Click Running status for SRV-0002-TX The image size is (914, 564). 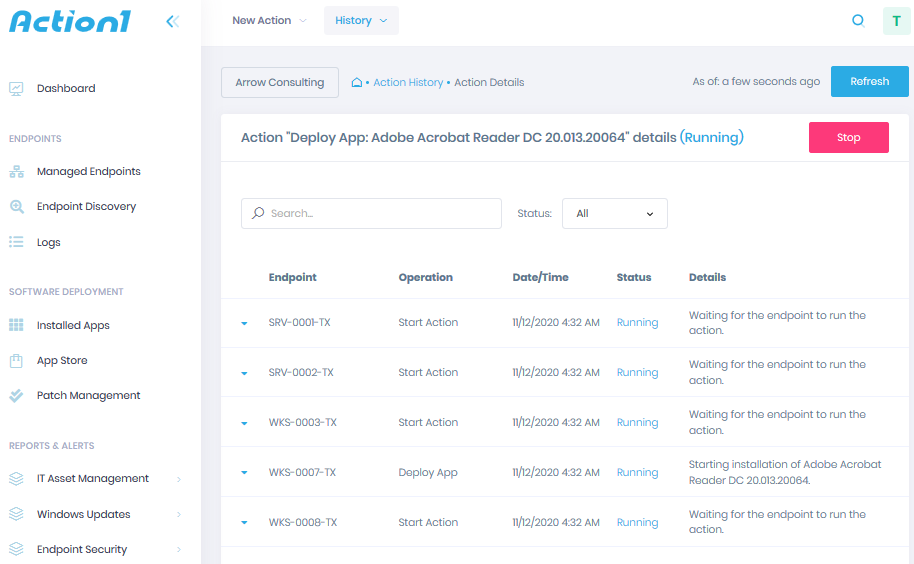pyautogui.click(x=637, y=372)
